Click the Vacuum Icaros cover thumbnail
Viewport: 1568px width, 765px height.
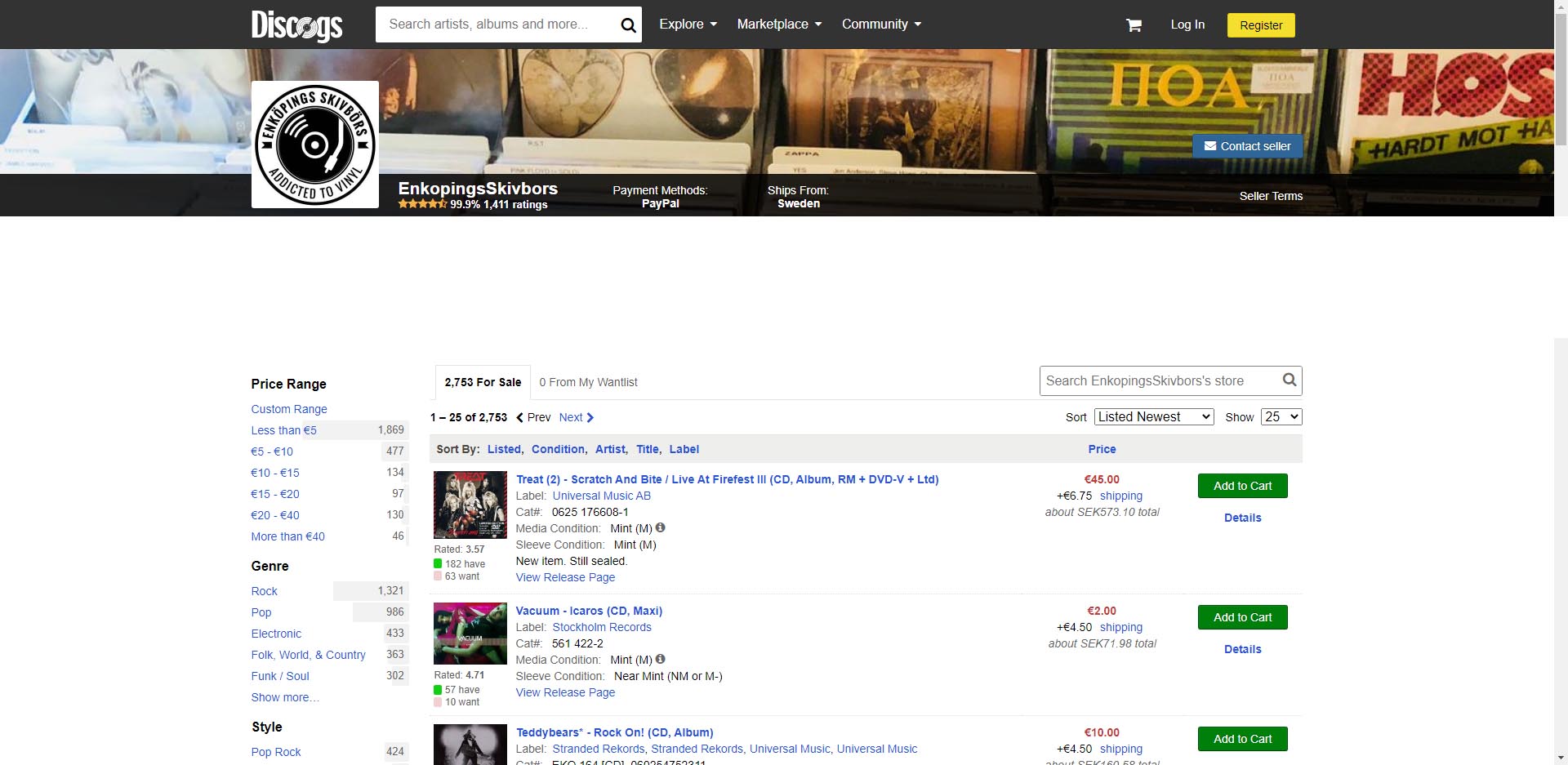pos(470,633)
